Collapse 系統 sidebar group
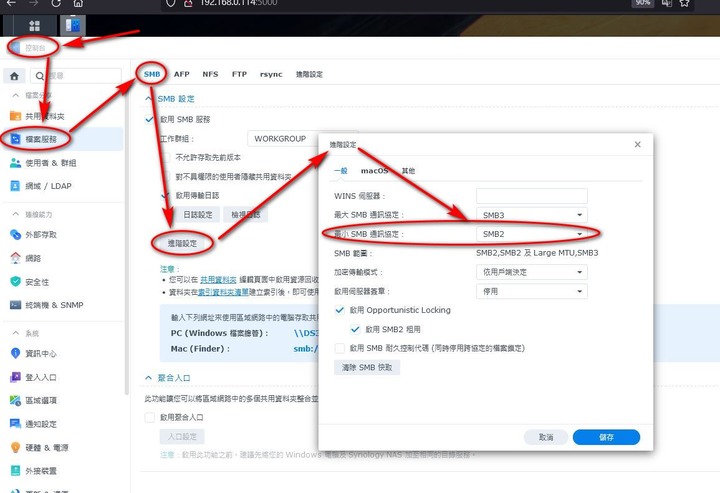The height and width of the screenshot is (493, 720). (x=16, y=333)
